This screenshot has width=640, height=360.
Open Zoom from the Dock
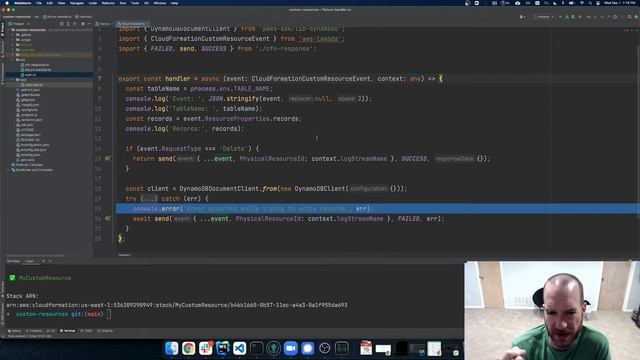(291, 348)
